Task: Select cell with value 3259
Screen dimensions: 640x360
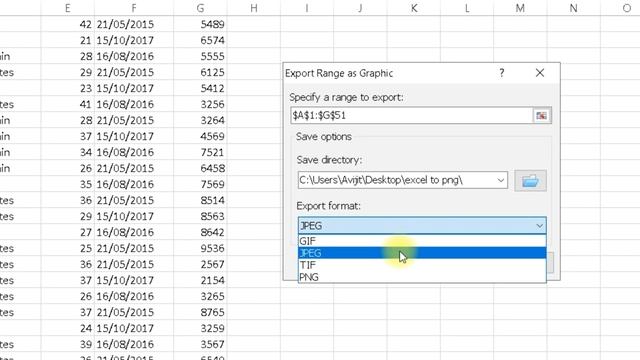Action: [x=200, y=328]
